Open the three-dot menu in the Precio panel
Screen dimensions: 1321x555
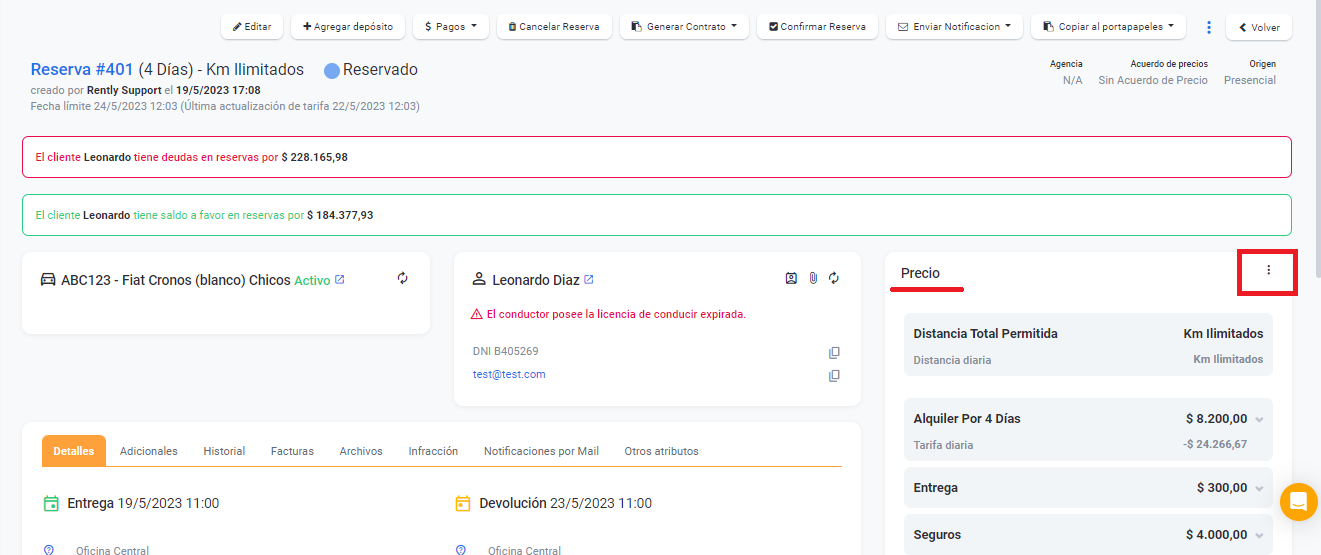1268,271
